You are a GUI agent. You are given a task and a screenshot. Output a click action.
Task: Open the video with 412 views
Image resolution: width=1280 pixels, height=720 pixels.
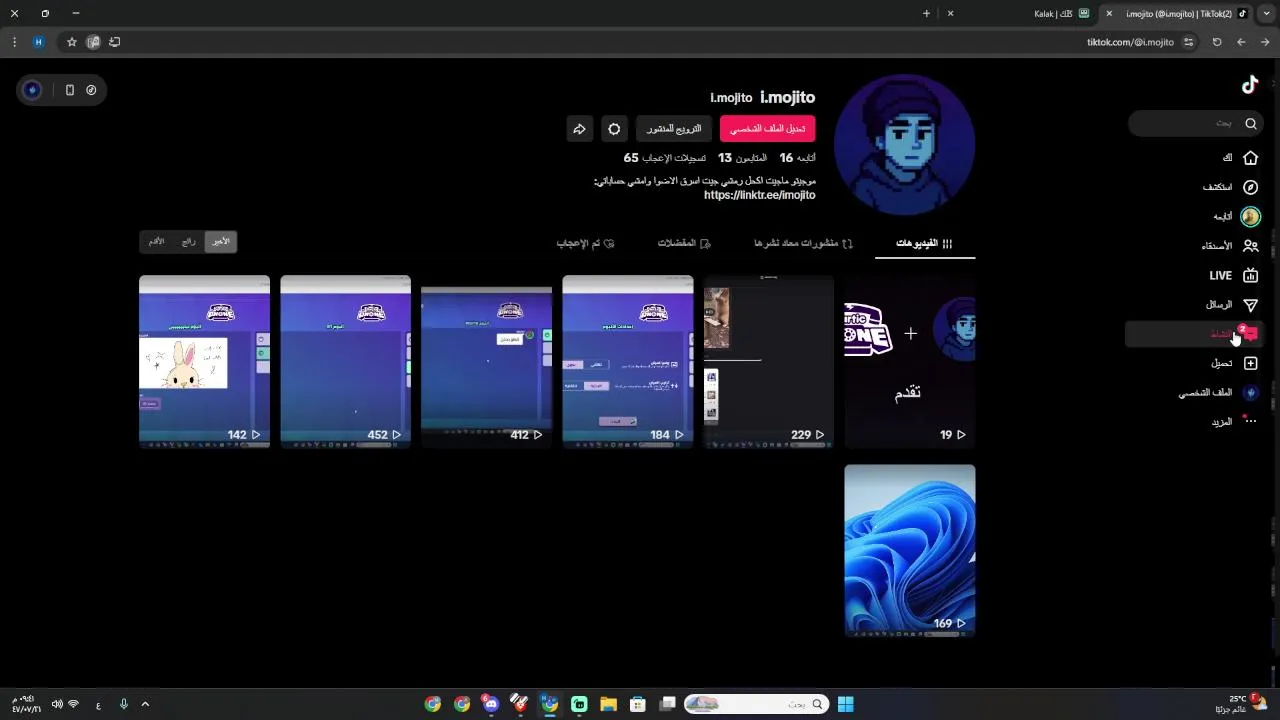487,362
